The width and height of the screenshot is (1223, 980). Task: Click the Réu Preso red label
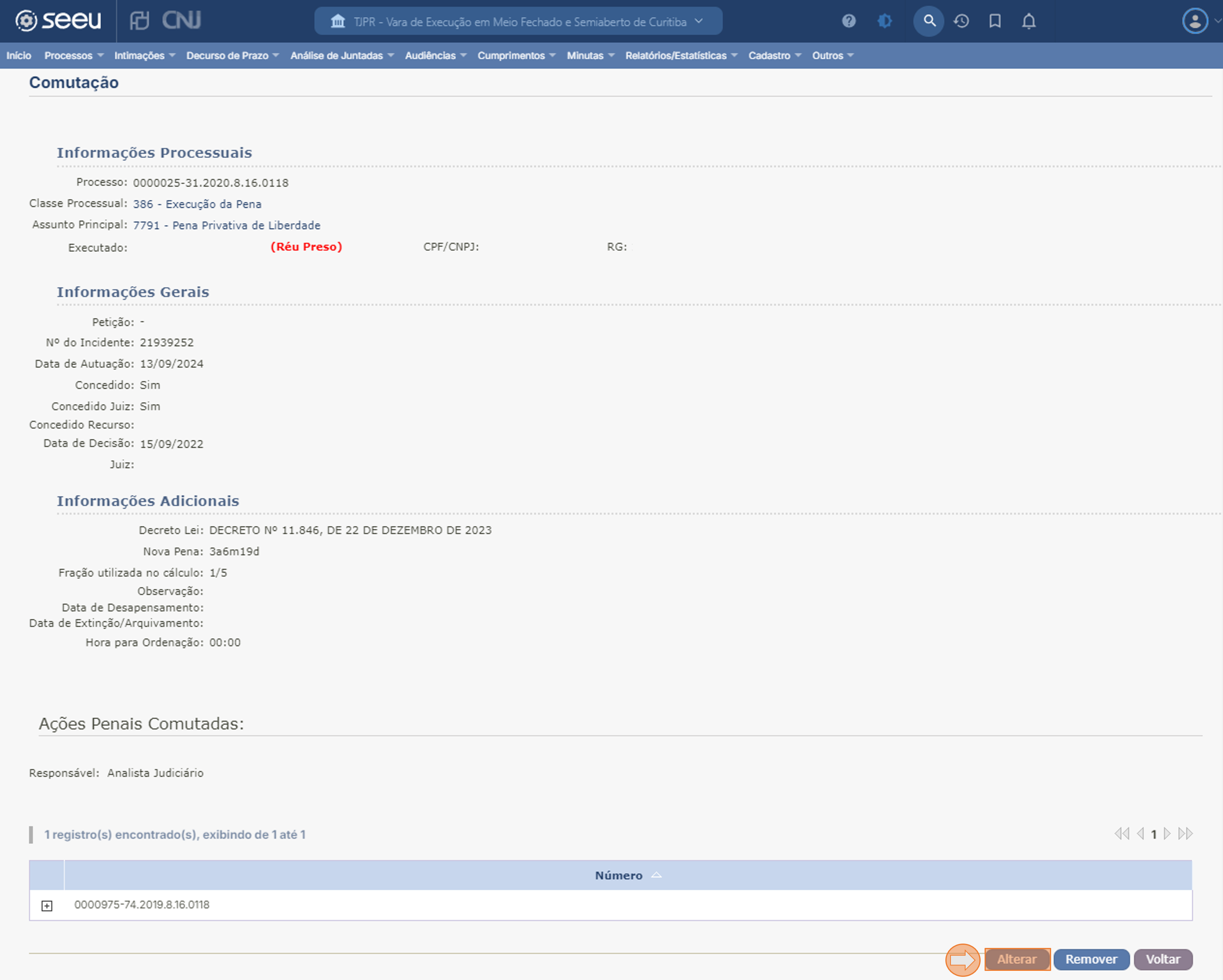pos(306,247)
